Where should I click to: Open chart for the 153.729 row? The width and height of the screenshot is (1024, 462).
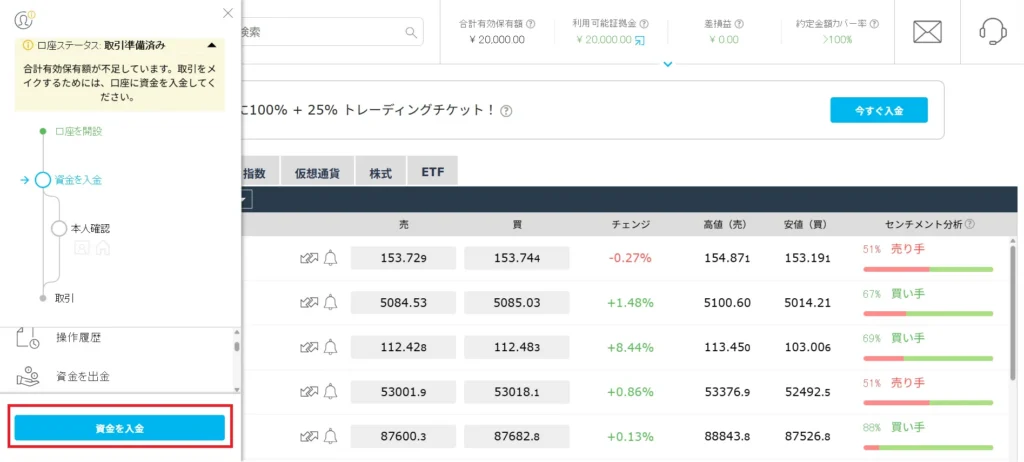coord(308,258)
